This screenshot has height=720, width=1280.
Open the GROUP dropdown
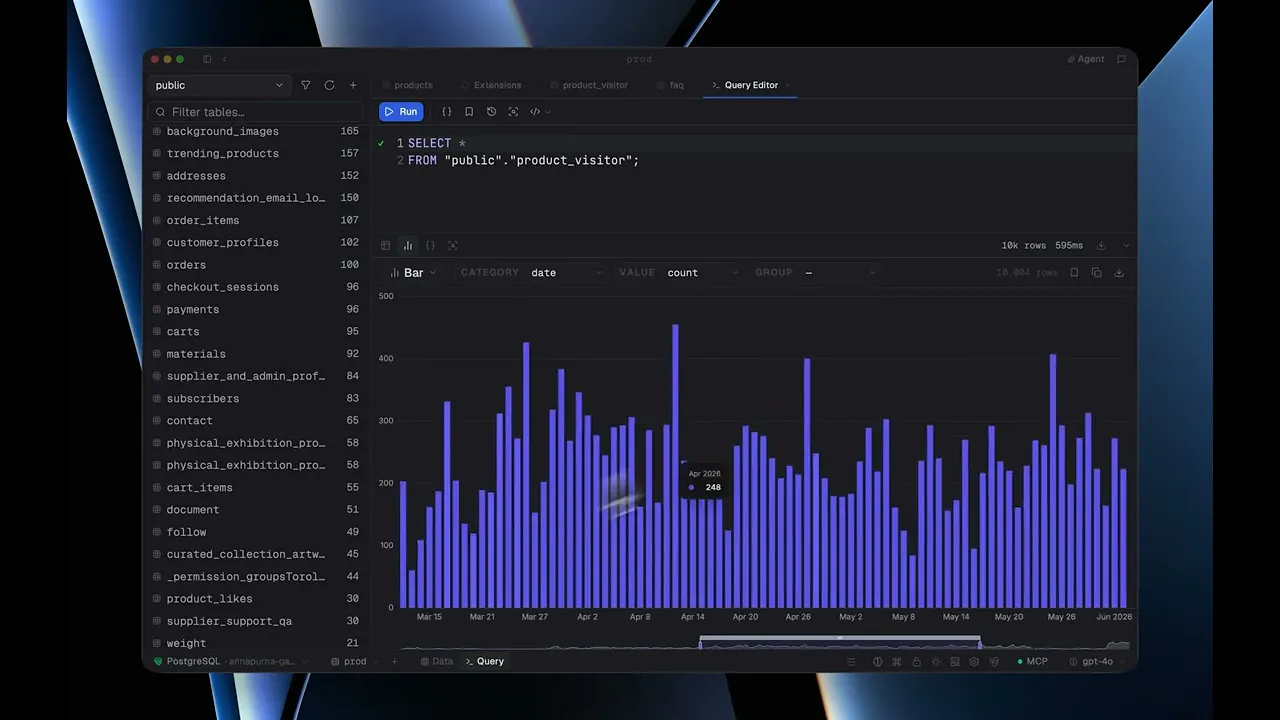point(815,272)
